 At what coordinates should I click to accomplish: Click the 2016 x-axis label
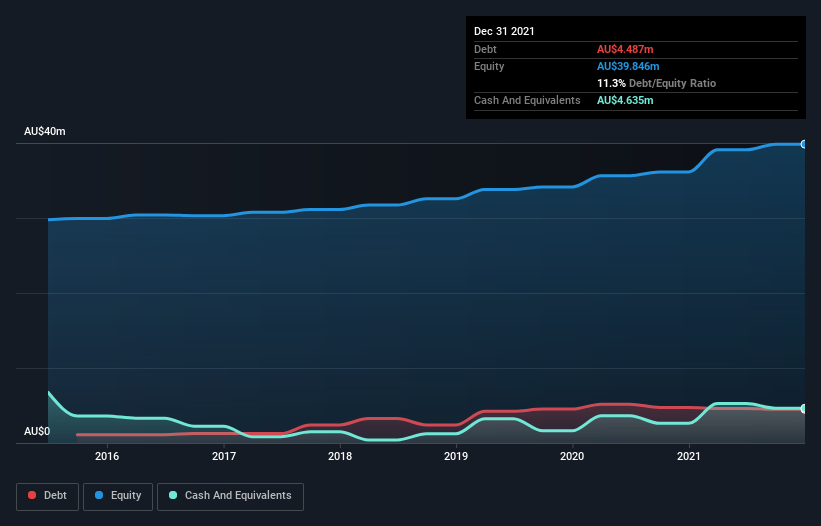[x=107, y=456]
